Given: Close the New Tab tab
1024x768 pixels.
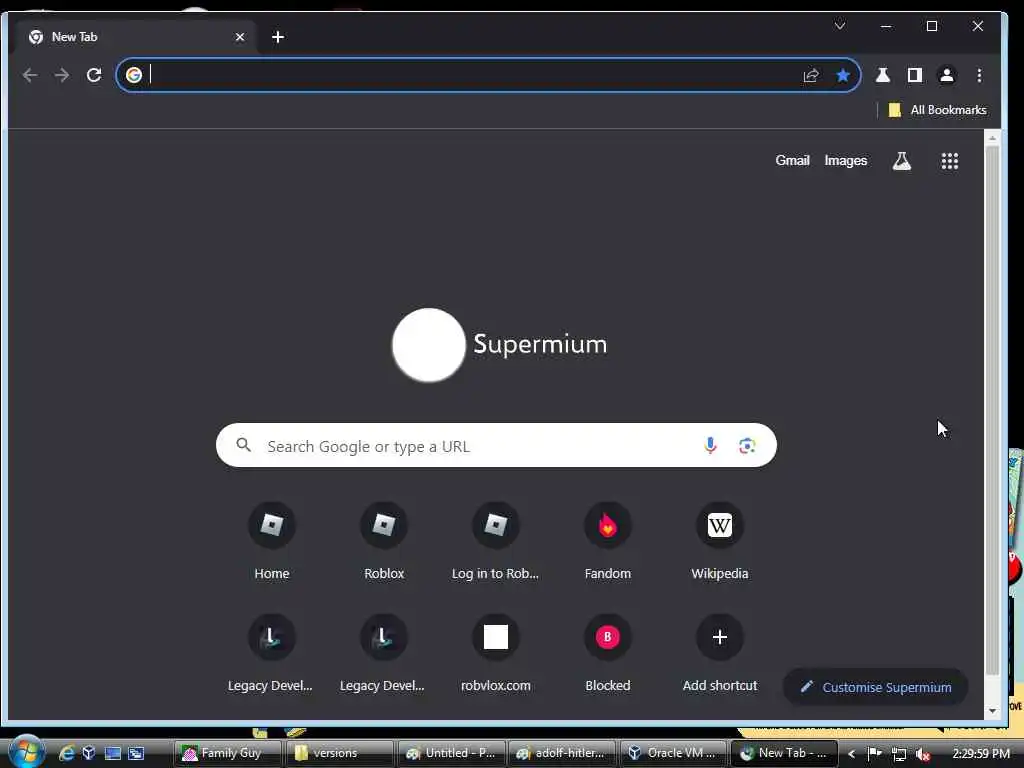Looking at the screenshot, I should click(240, 37).
